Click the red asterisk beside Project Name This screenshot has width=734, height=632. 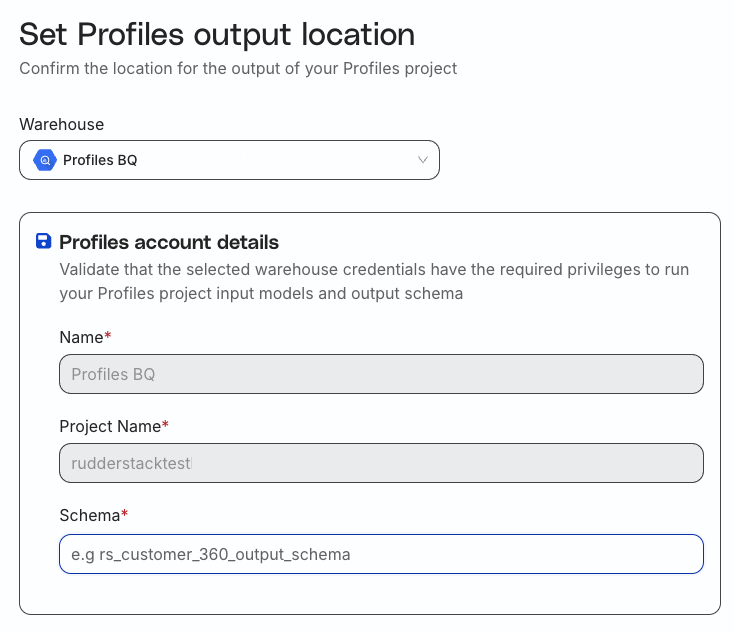[x=166, y=426]
